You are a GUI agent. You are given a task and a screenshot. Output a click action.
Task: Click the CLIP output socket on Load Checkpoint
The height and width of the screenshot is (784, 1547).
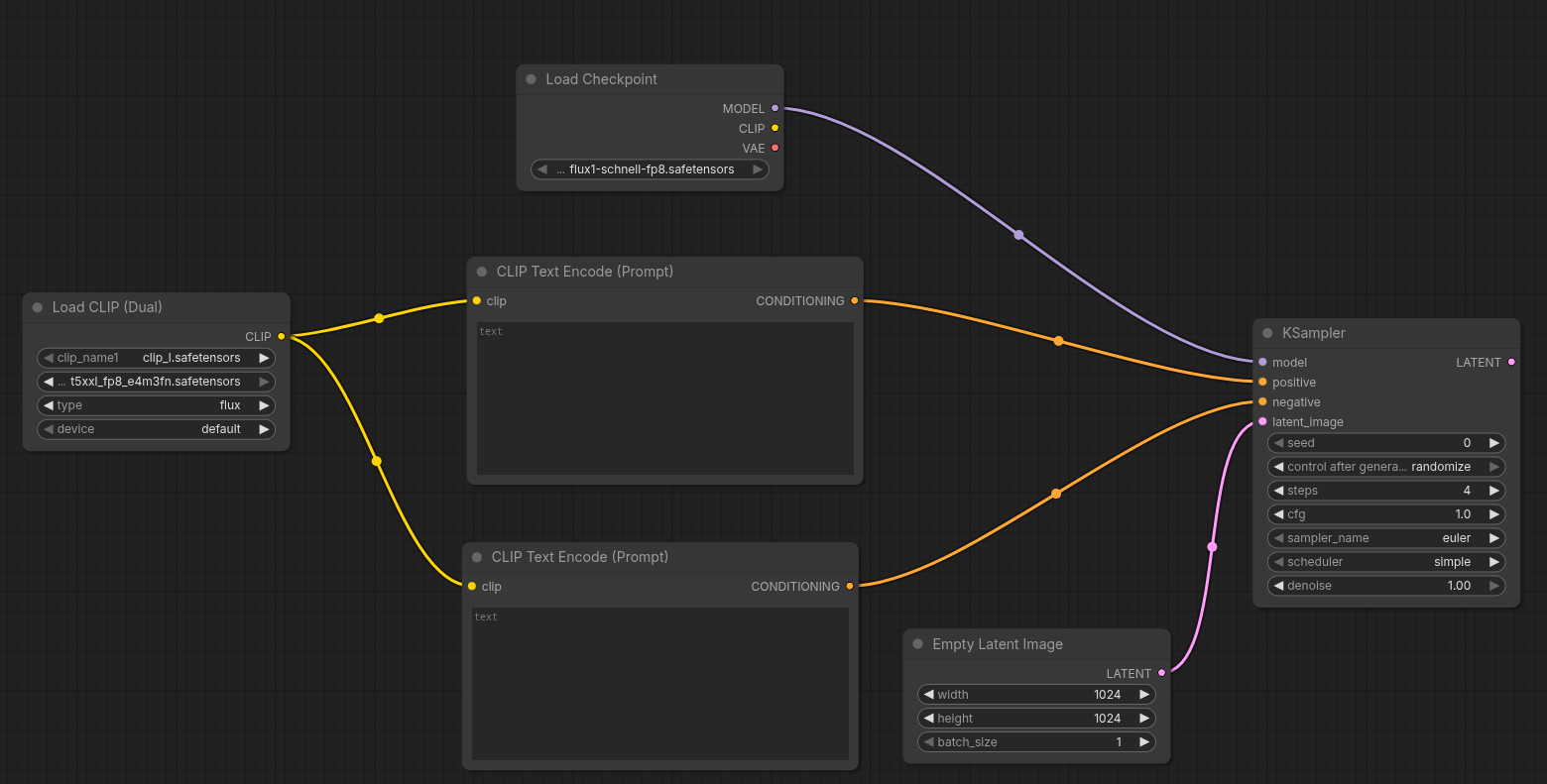pos(775,128)
